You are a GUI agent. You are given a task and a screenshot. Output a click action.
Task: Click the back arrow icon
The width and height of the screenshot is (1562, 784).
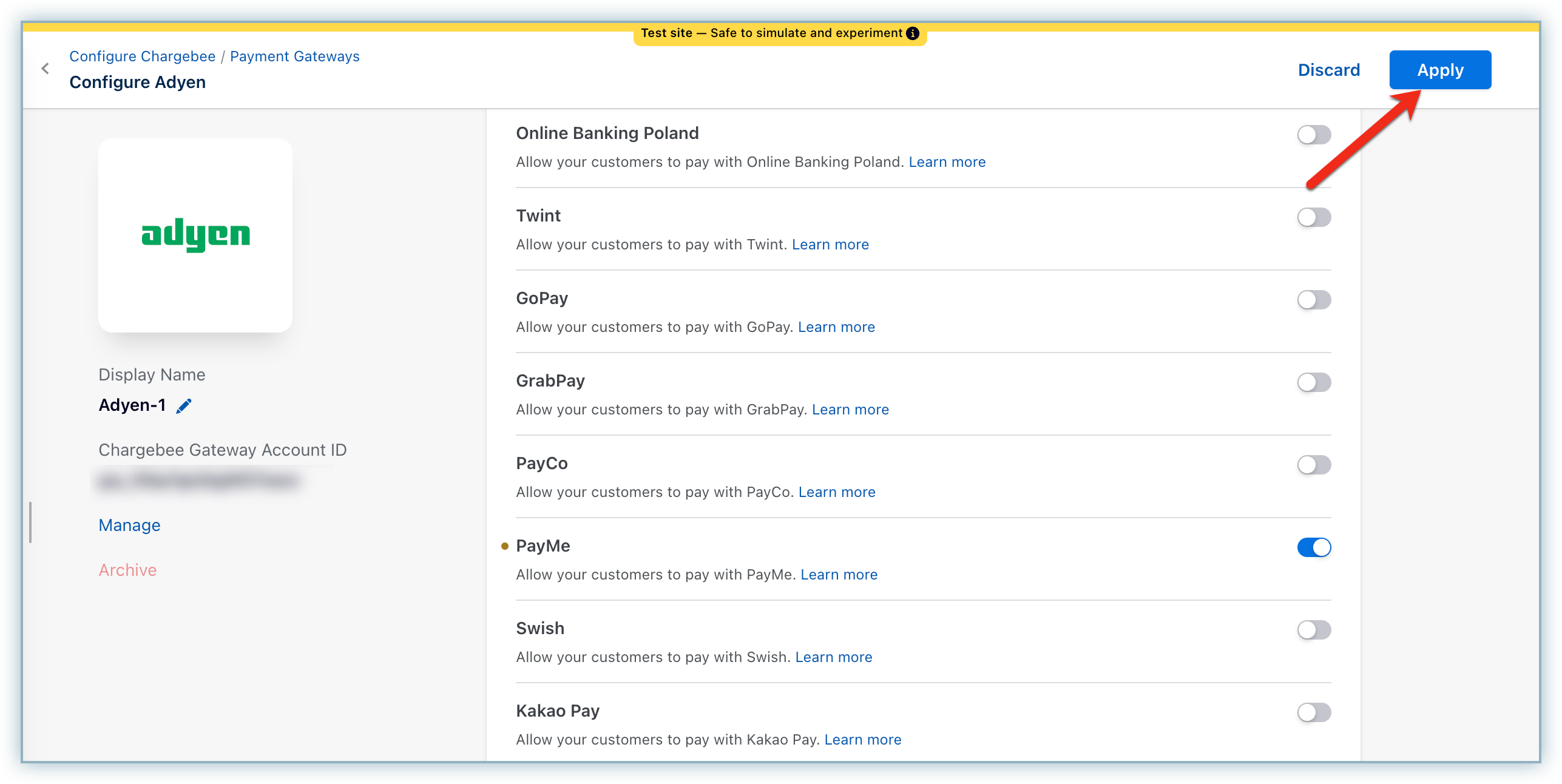point(45,69)
